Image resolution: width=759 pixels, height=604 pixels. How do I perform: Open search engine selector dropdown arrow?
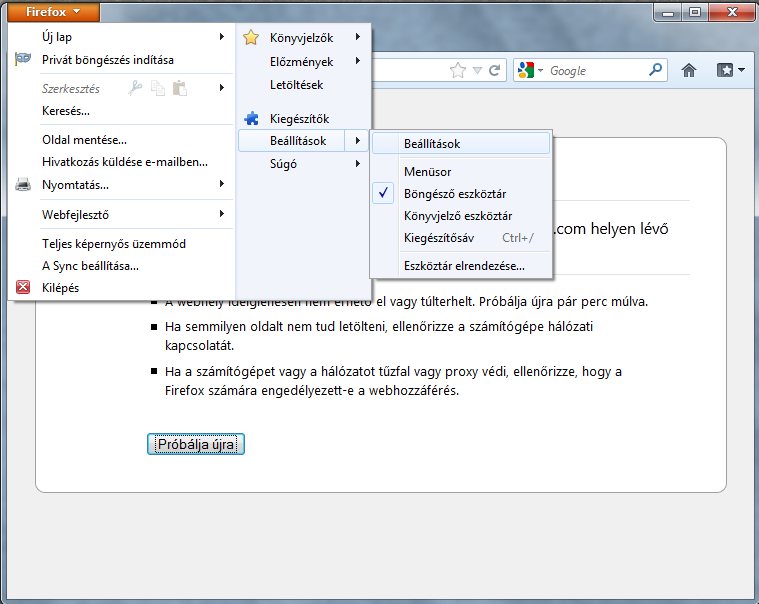pyautogui.click(x=540, y=71)
